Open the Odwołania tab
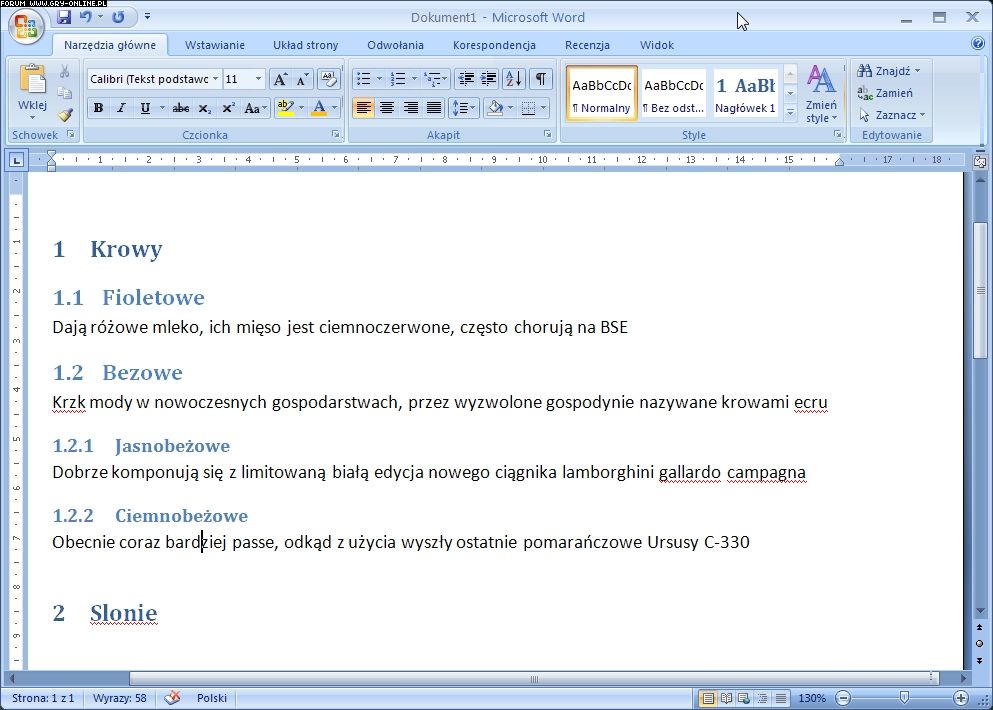 coord(395,45)
